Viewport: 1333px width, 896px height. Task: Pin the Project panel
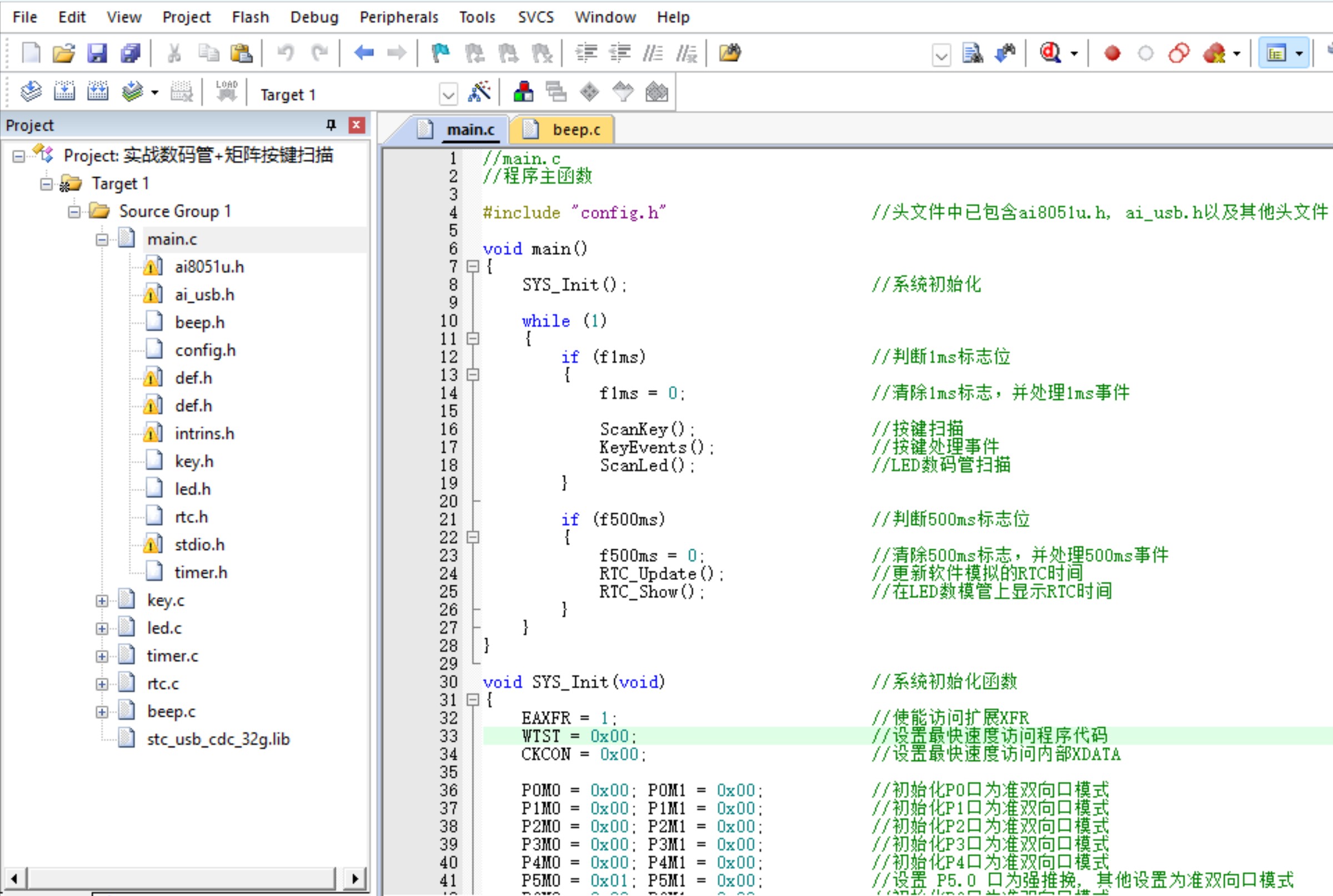point(331,124)
